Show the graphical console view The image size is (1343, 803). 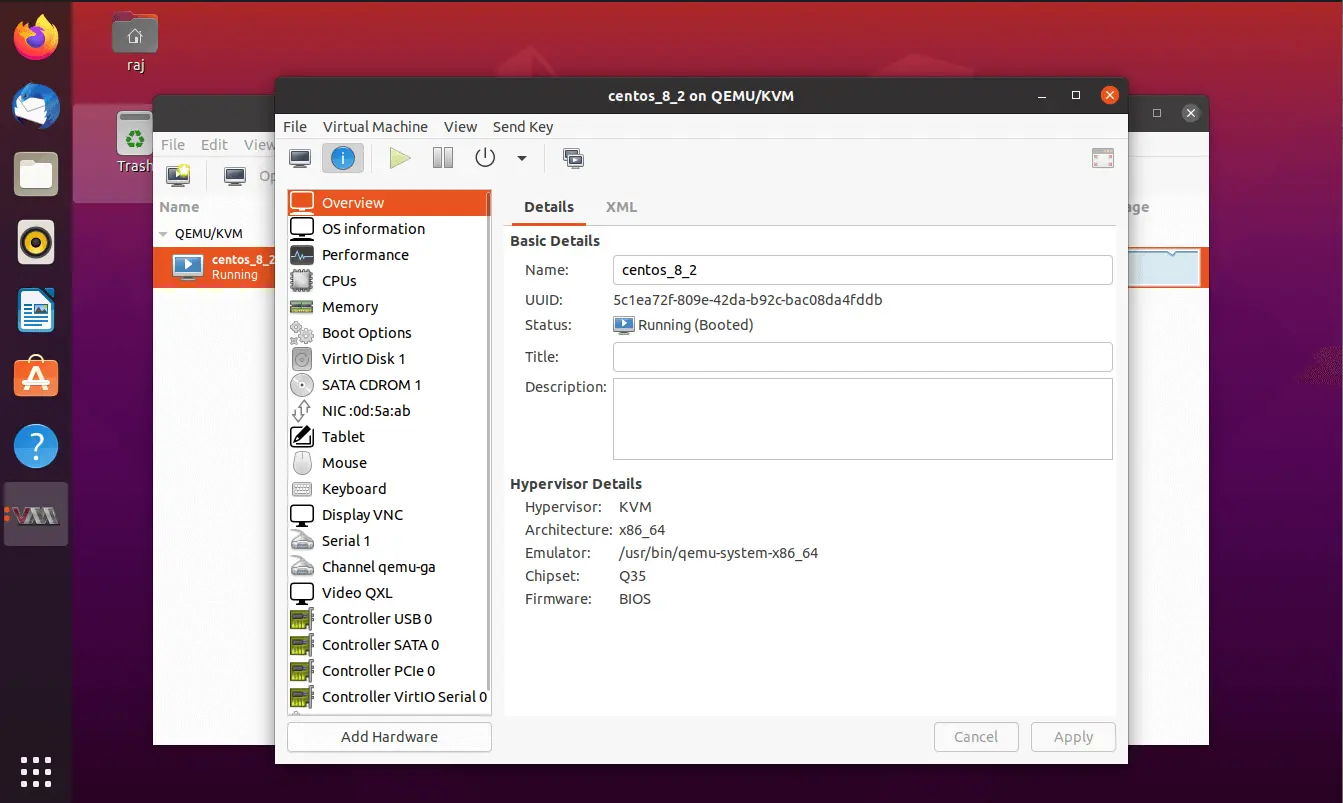[300, 158]
